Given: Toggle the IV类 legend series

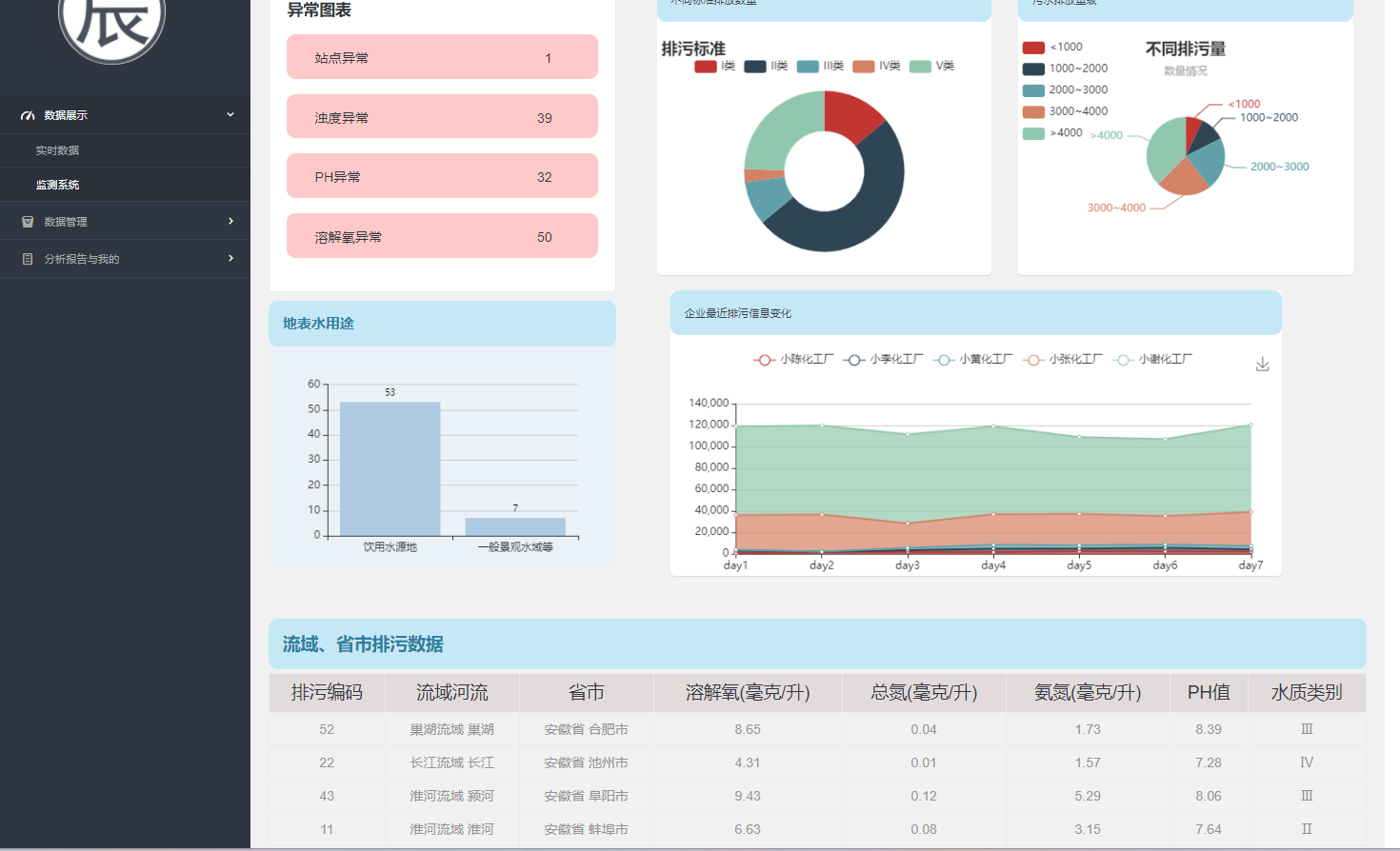Looking at the screenshot, I should [x=876, y=66].
